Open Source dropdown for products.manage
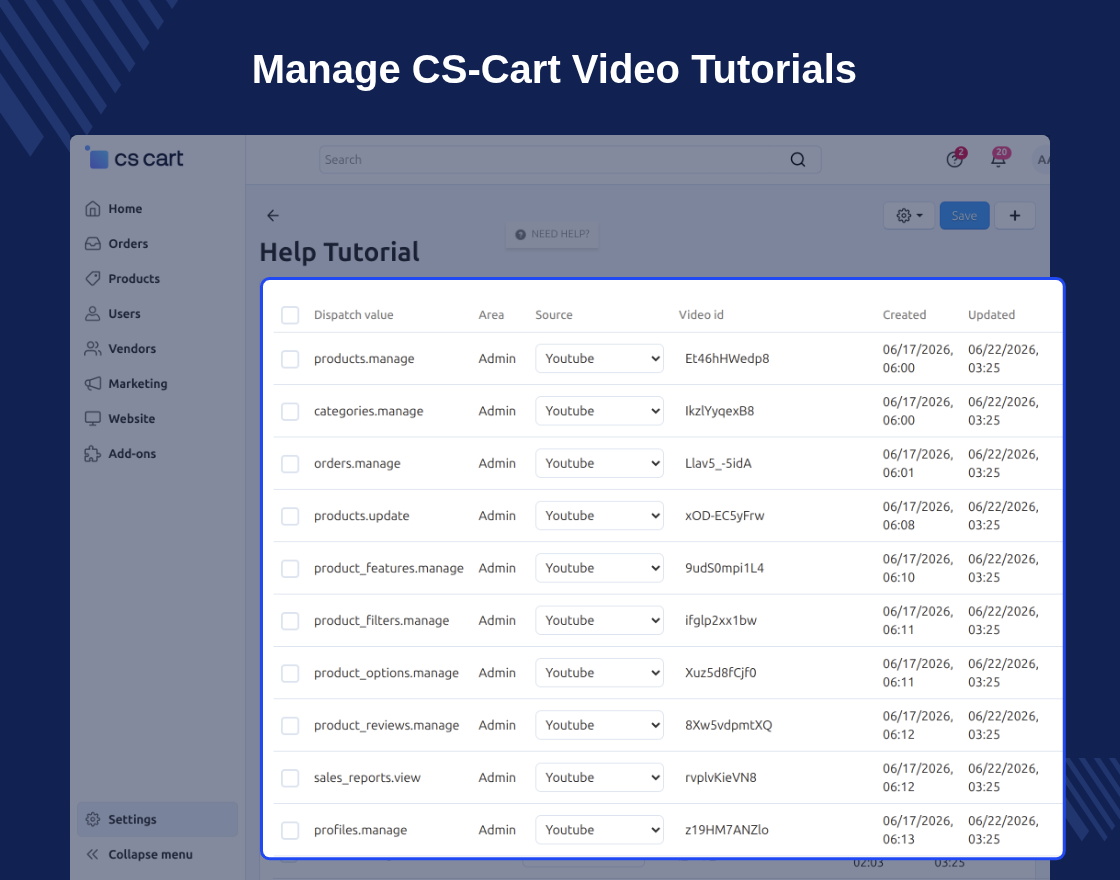This screenshot has height=880, width=1120. tap(599, 359)
